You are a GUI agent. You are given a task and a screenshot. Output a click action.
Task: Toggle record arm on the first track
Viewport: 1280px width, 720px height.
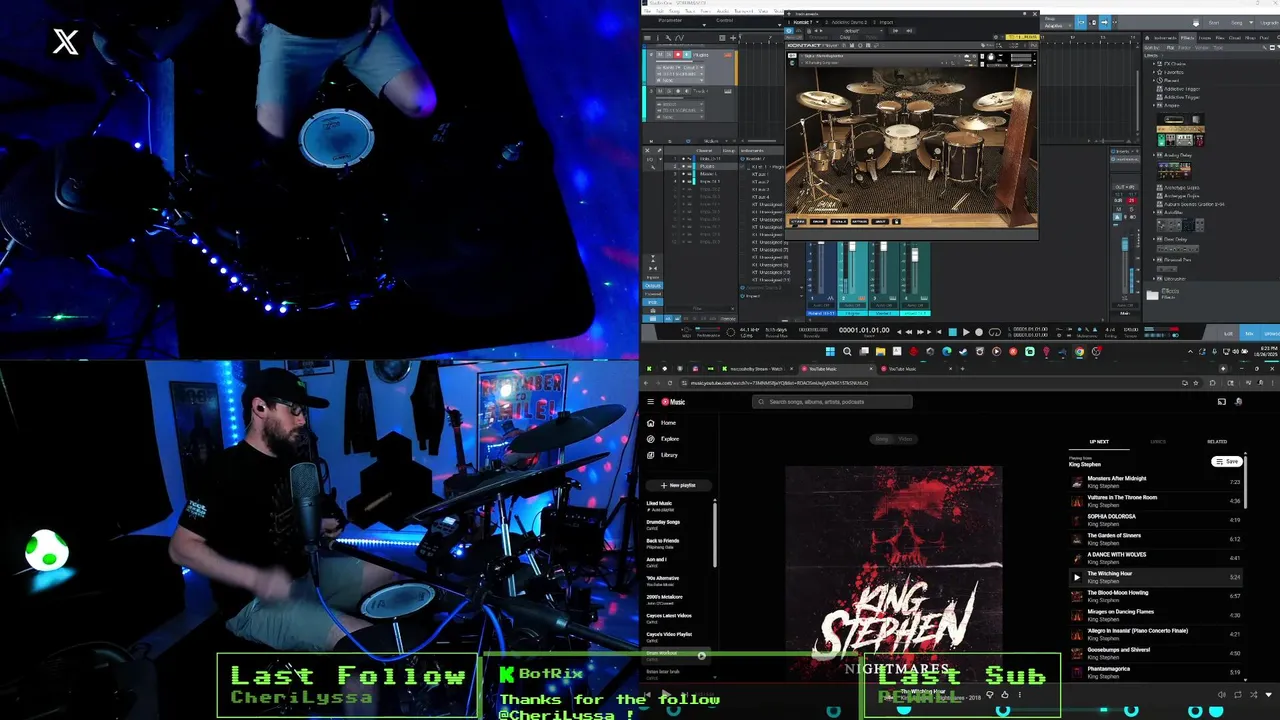pos(678,54)
